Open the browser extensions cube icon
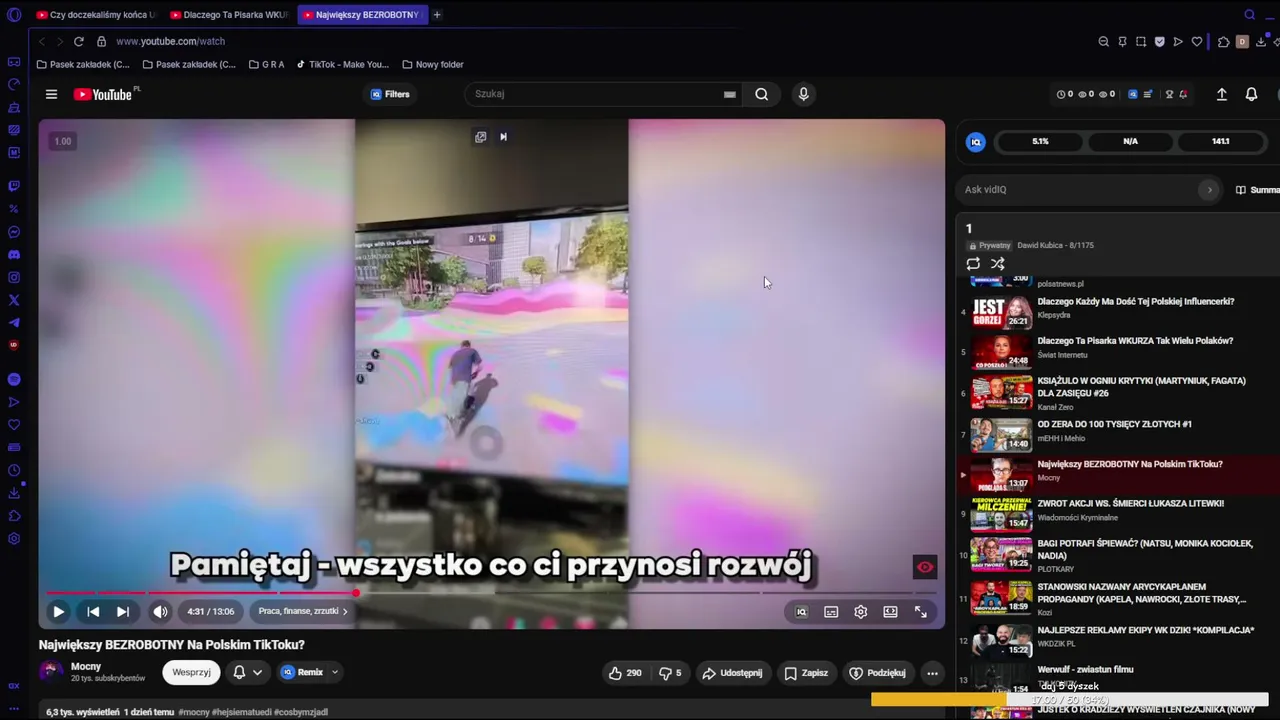Viewport: 1280px width, 720px height. click(x=1223, y=41)
